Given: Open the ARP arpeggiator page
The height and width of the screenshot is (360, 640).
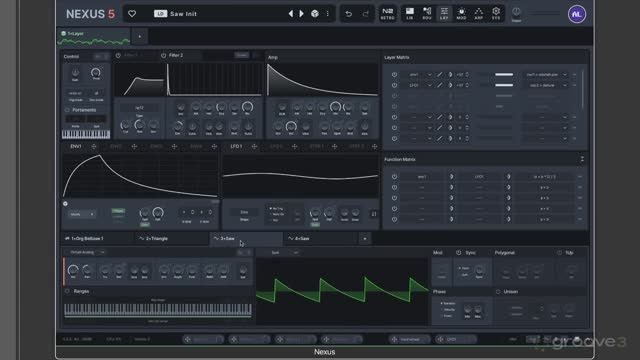Looking at the screenshot, I should (479, 13).
